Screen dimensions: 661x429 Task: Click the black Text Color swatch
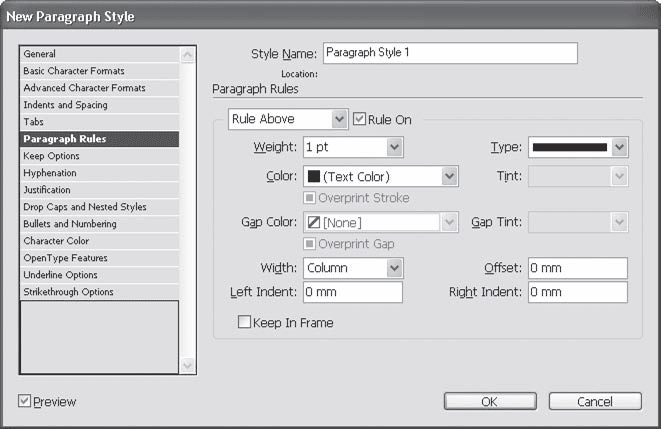pos(312,177)
